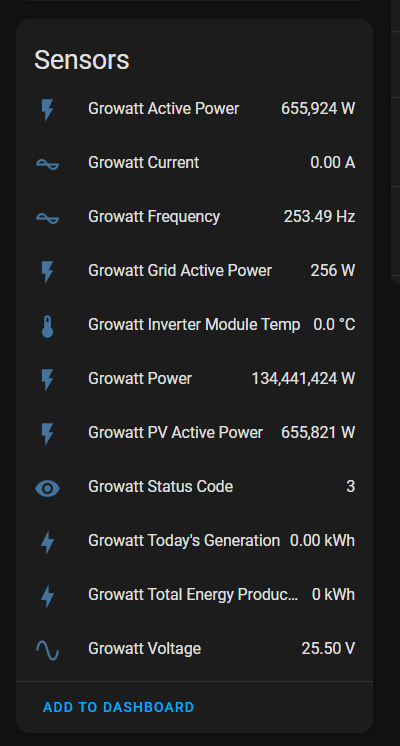This screenshot has height=746, width=400.
Task: Select the Growatt Voltage sensor row
Action: (x=195, y=649)
